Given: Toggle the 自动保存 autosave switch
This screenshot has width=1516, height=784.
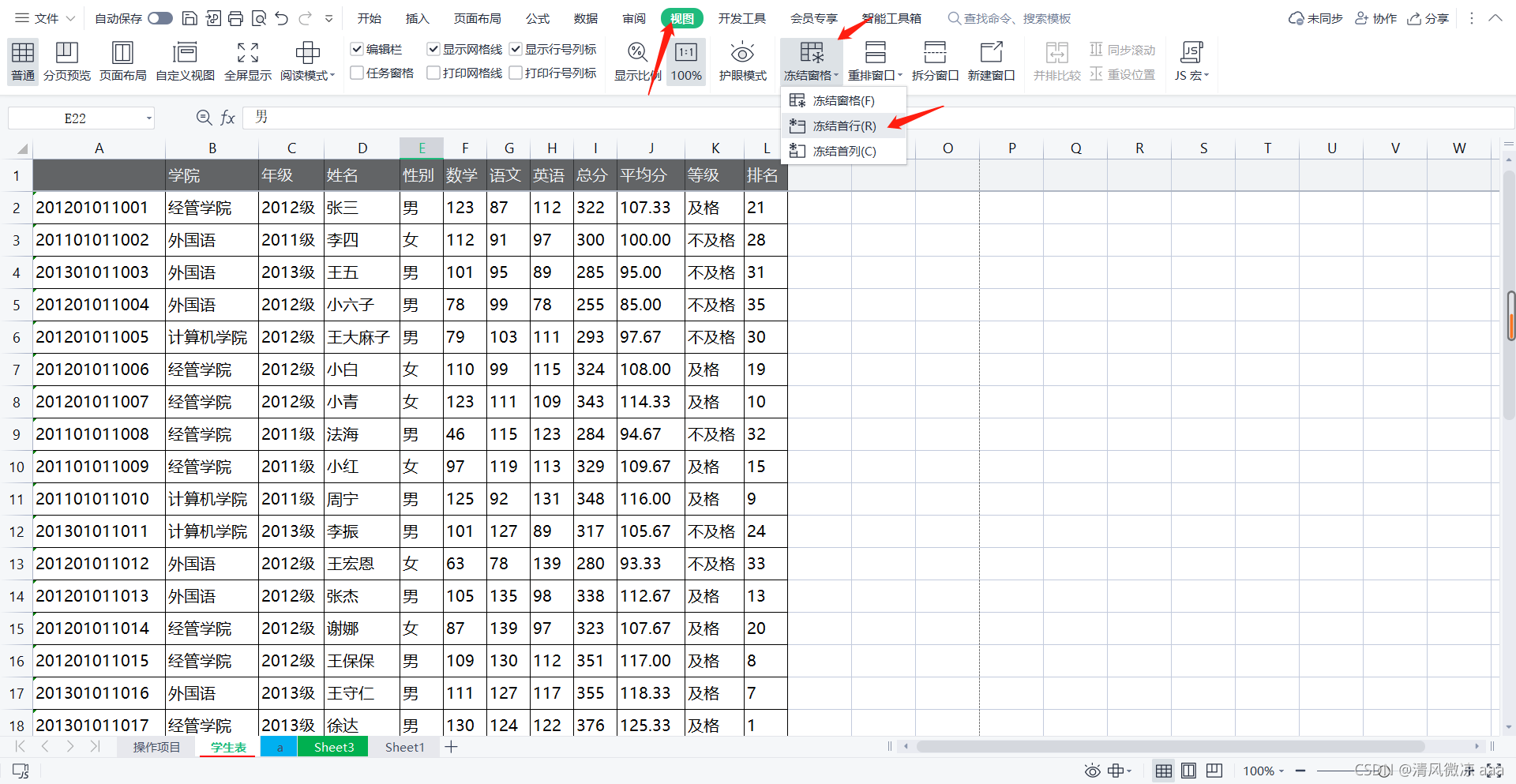Looking at the screenshot, I should coord(159,18).
